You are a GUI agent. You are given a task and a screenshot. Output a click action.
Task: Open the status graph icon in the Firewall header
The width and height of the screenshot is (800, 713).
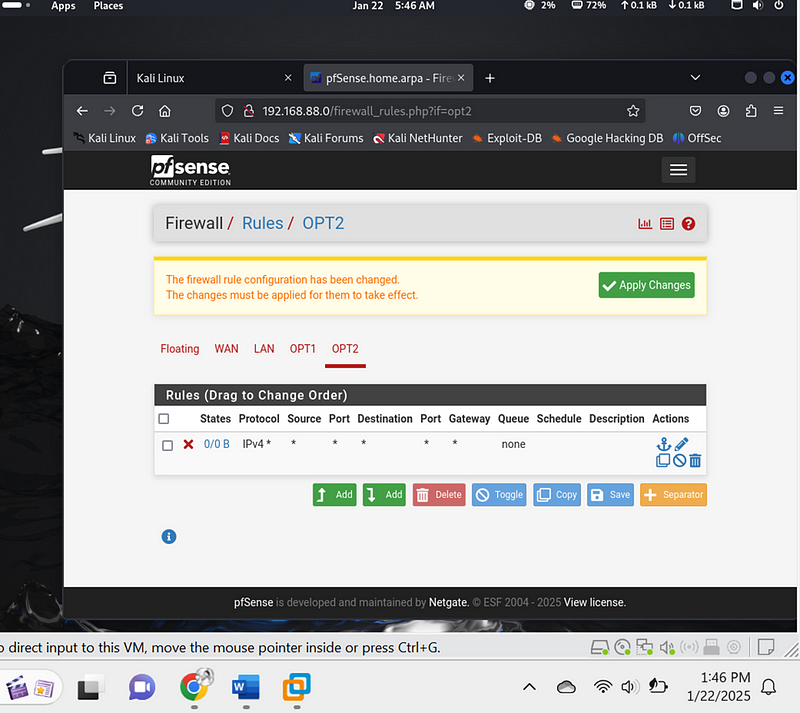click(x=645, y=224)
